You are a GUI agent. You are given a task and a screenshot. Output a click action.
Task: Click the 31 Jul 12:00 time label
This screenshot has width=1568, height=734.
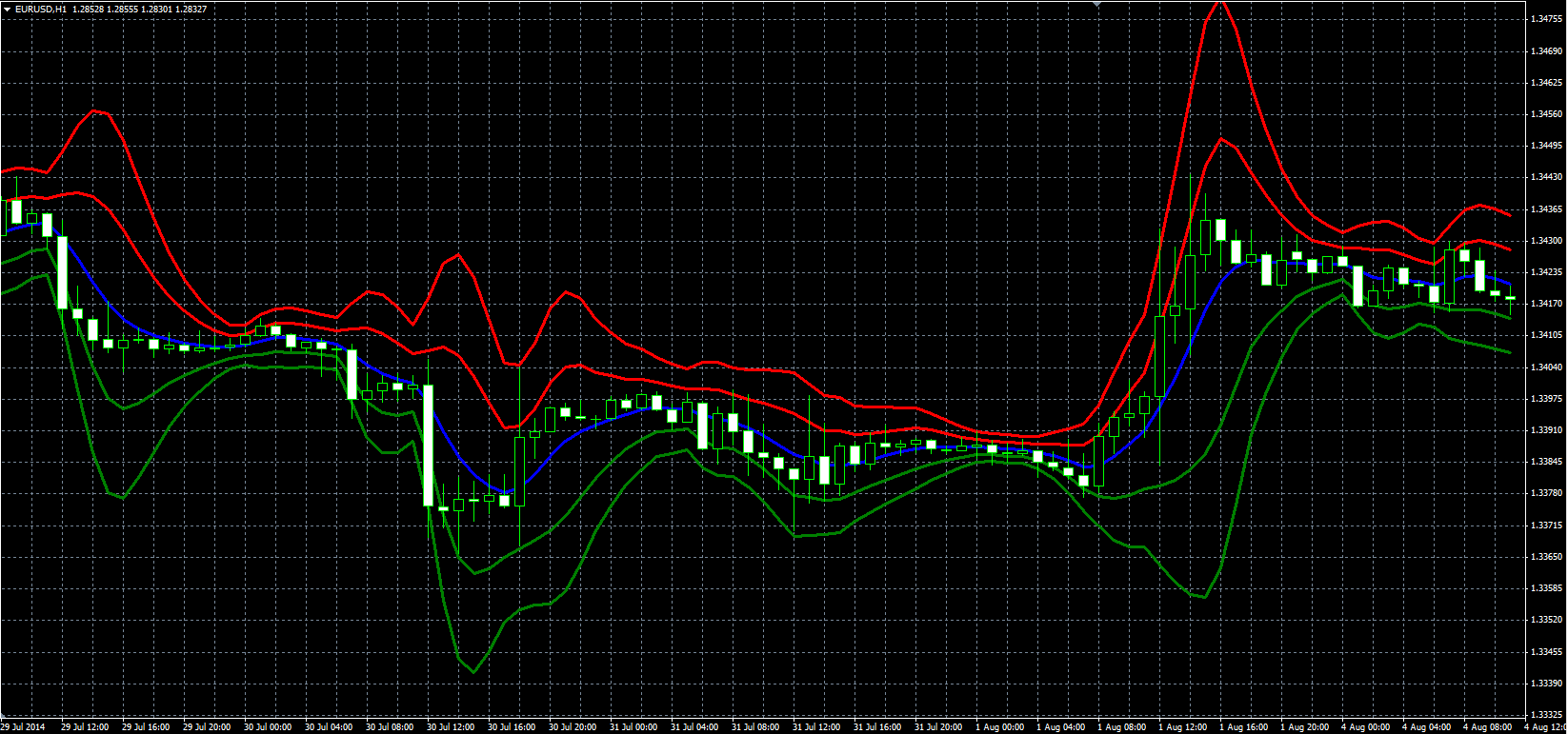[816, 727]
